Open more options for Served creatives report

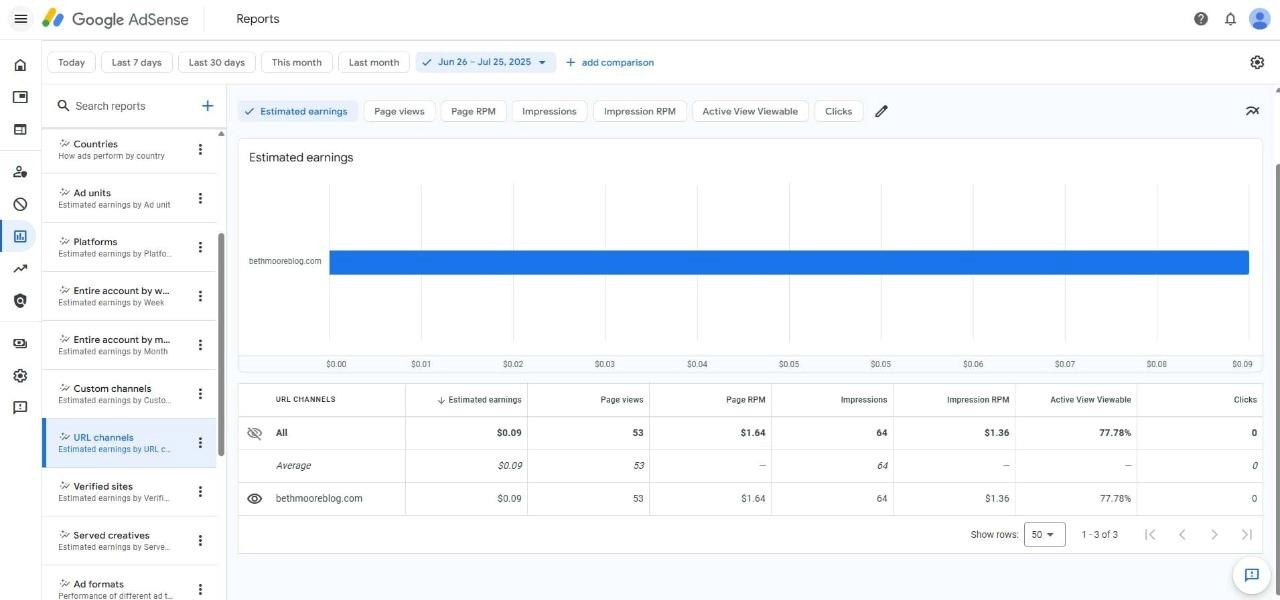(200, 541)
